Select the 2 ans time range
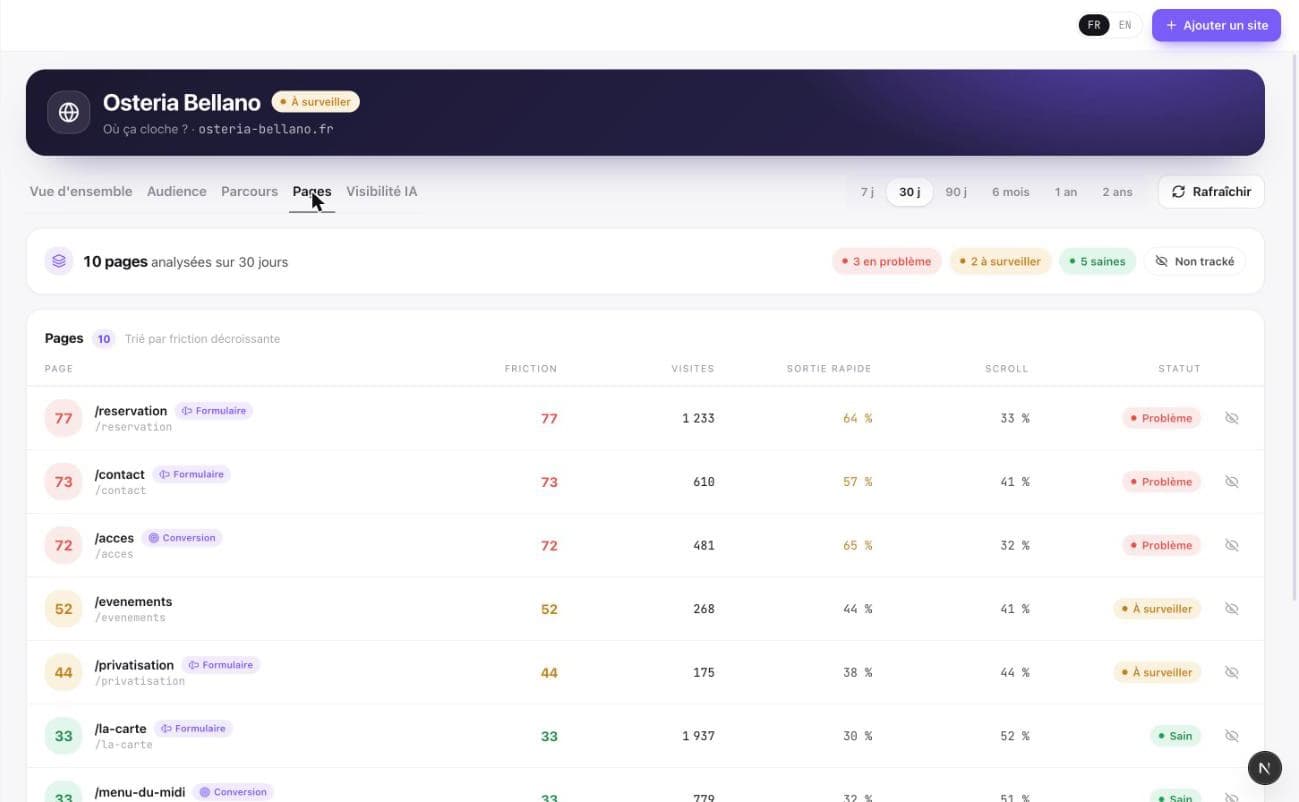This screenshot has height=802, width=1299. click(1117, 192)
